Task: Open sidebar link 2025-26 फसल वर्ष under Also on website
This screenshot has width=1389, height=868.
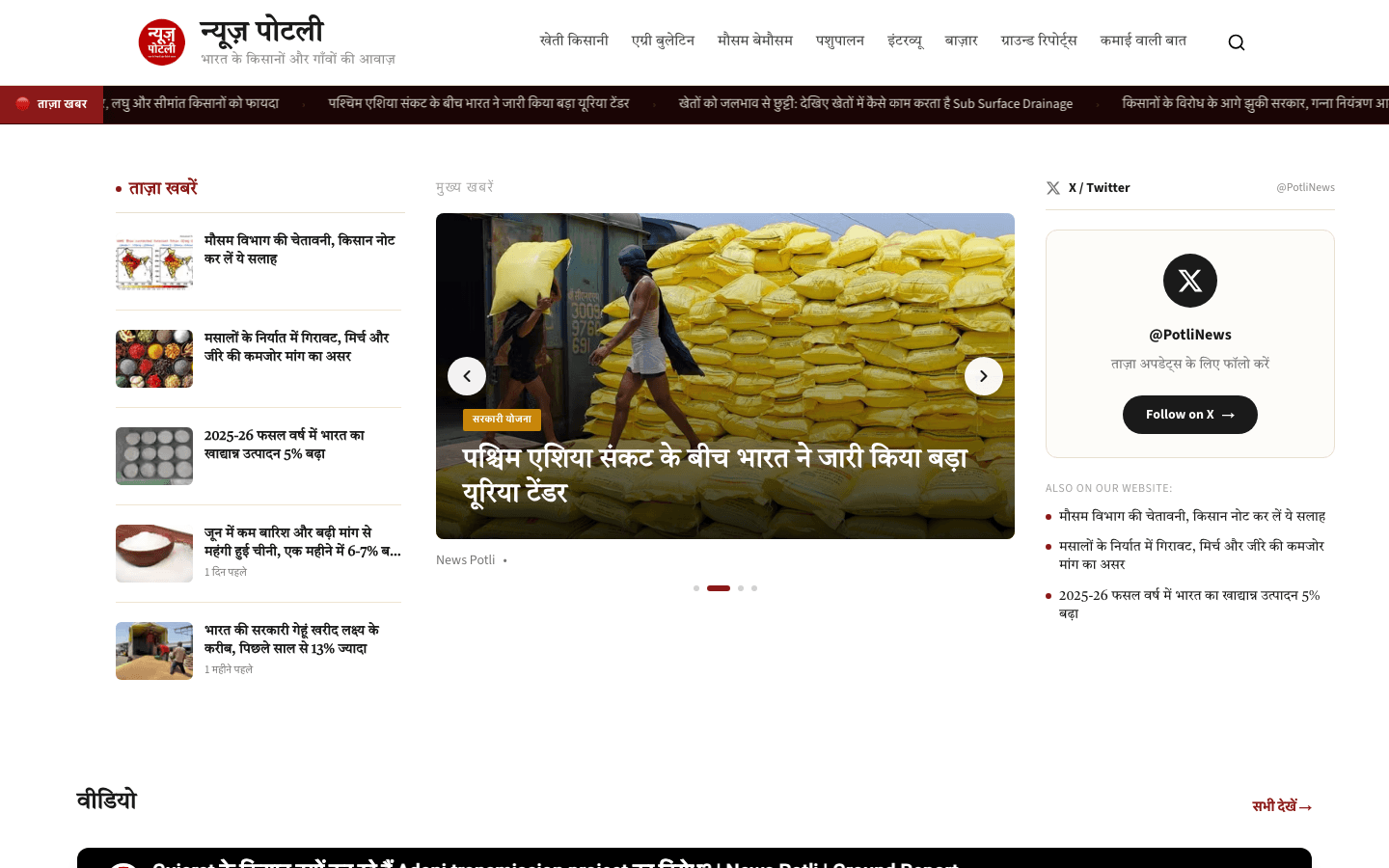Action: click(x=1189, y=604)
